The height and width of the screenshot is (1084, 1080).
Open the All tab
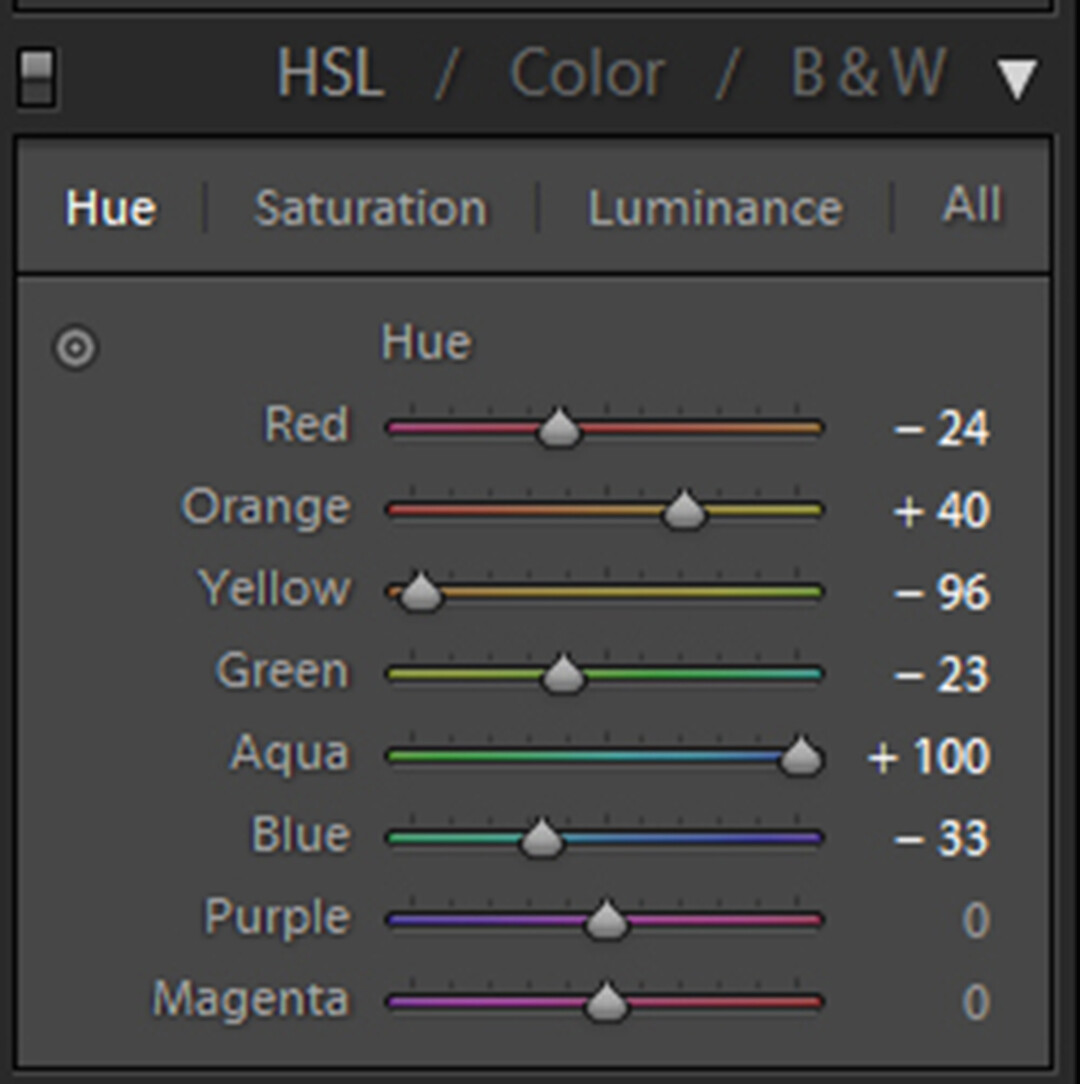(972, 205)
